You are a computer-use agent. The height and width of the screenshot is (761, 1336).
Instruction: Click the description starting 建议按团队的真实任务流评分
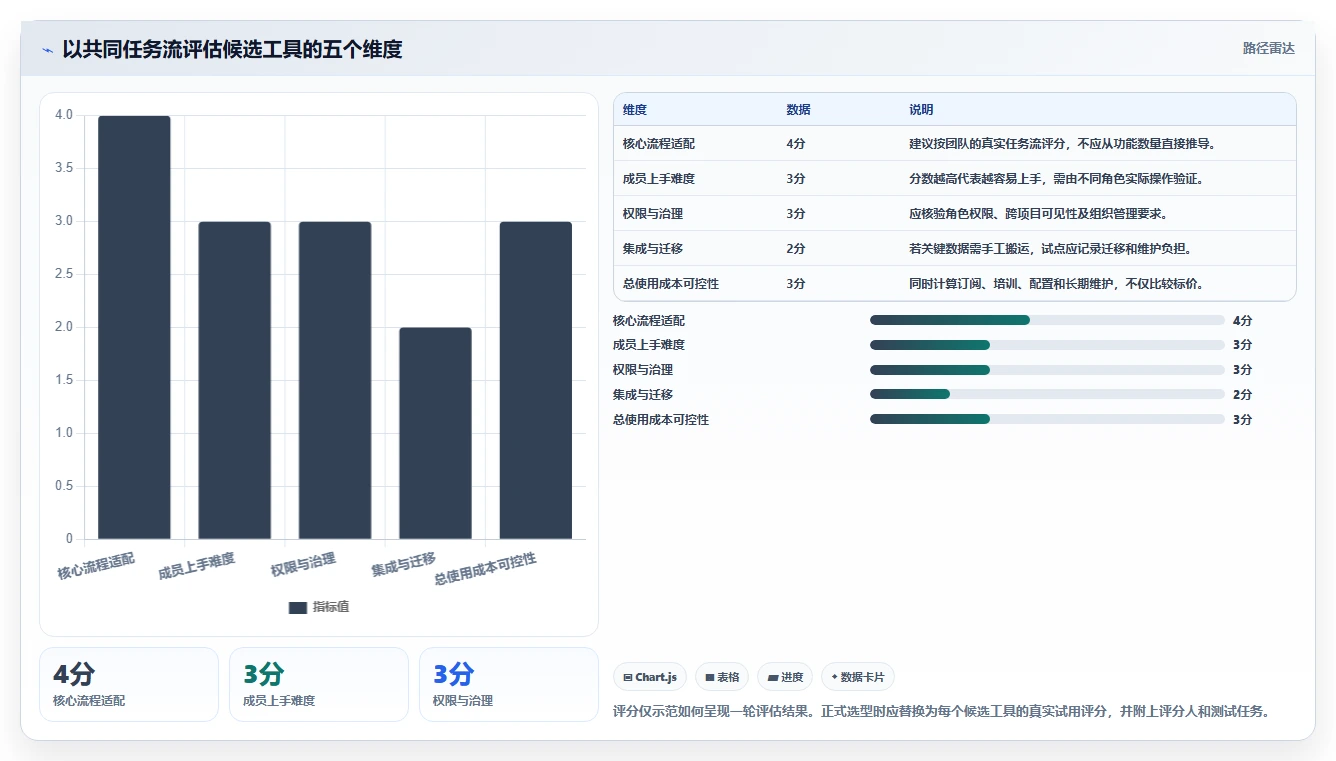[x=1063, y=144]
